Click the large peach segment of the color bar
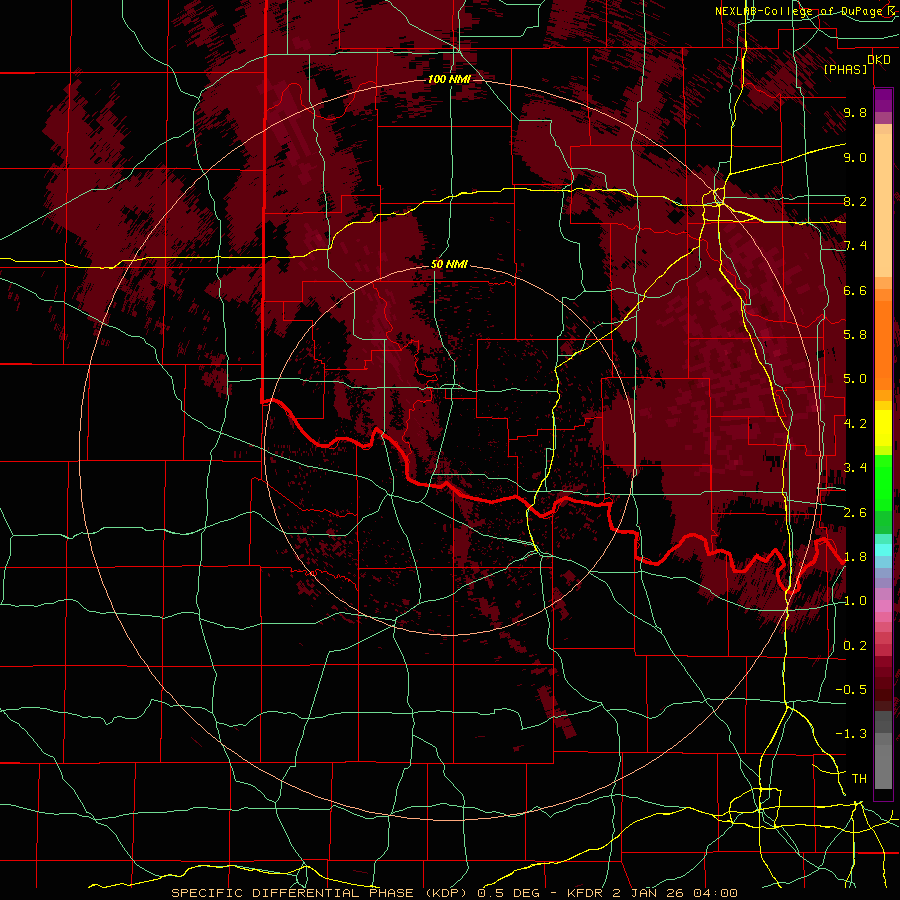Image resolution: width=900 pixels, height=900 pixels. tap(883, 207)
